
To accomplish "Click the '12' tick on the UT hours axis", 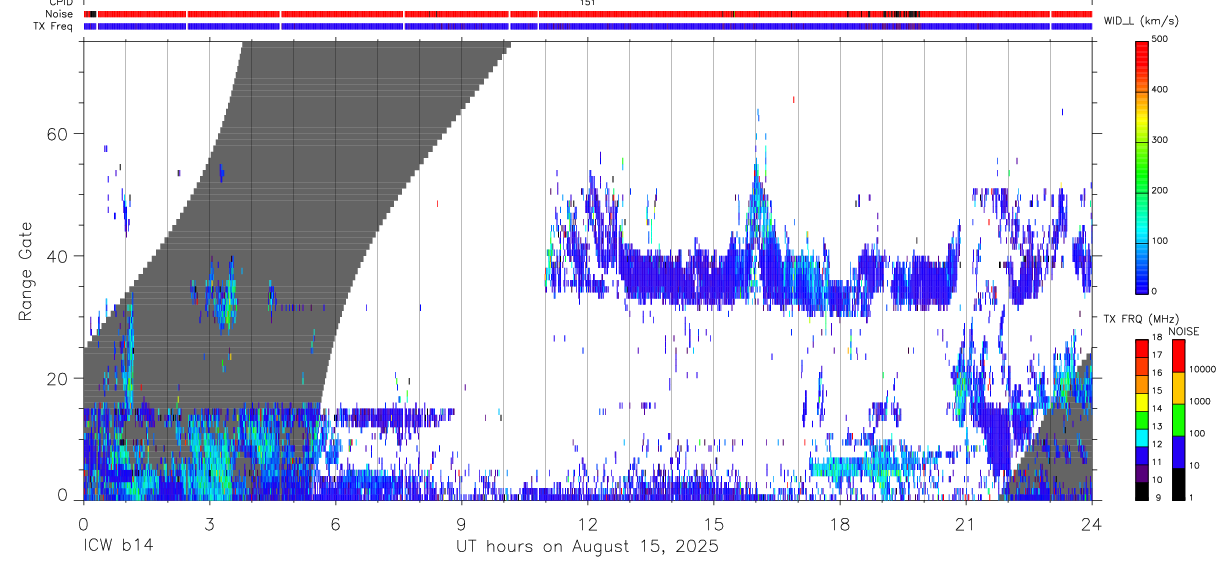I will coord(587,523).
